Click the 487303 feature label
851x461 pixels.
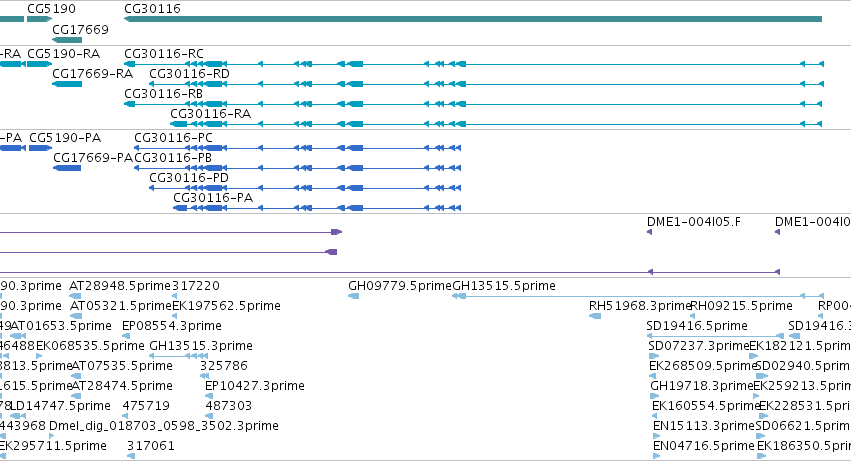(229, 406)
